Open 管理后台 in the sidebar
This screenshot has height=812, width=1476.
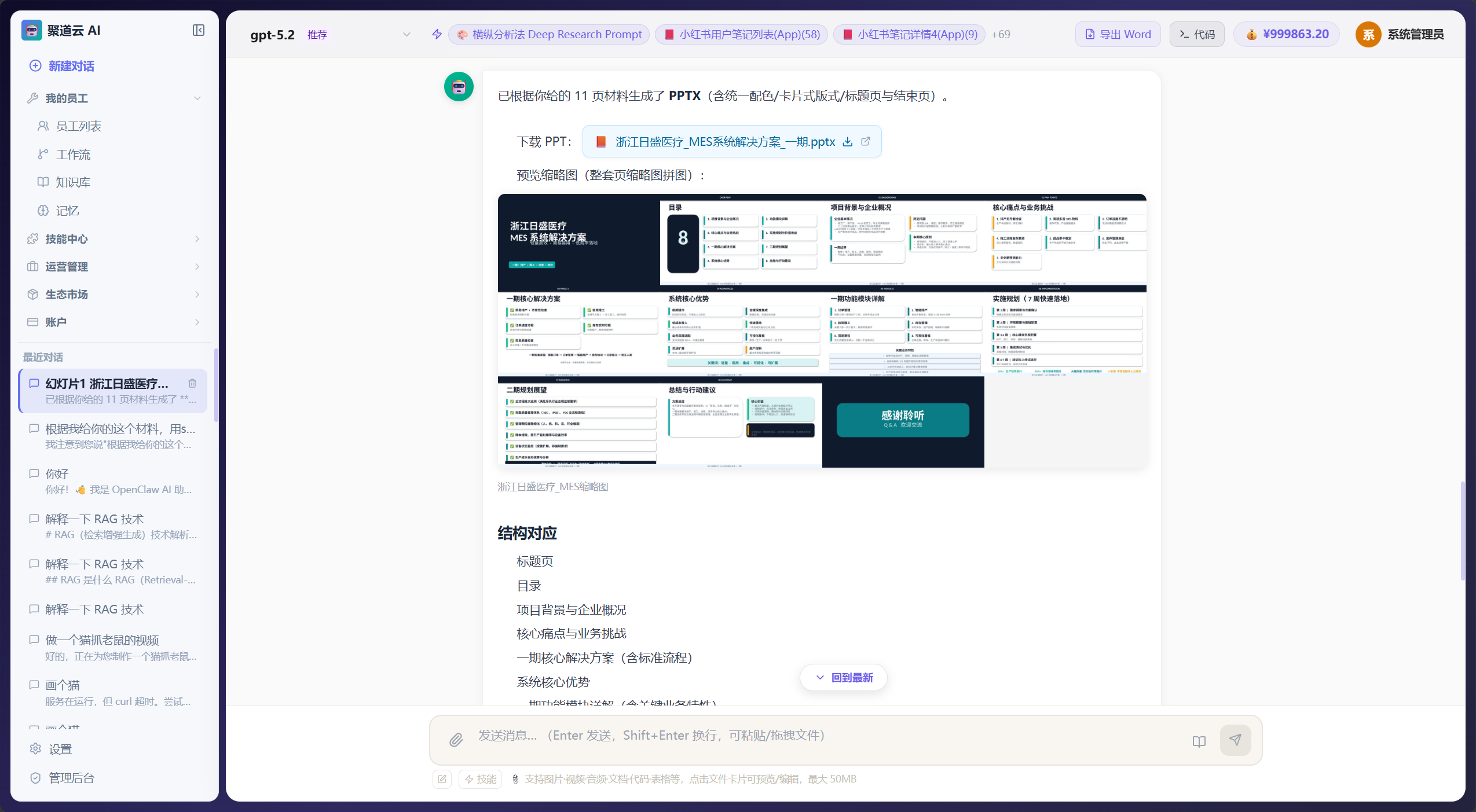70,777
